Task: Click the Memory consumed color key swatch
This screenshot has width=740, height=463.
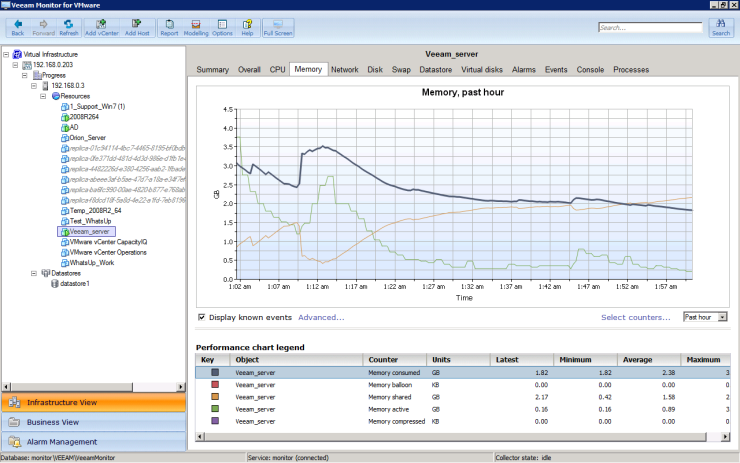Action: point(215,372)
